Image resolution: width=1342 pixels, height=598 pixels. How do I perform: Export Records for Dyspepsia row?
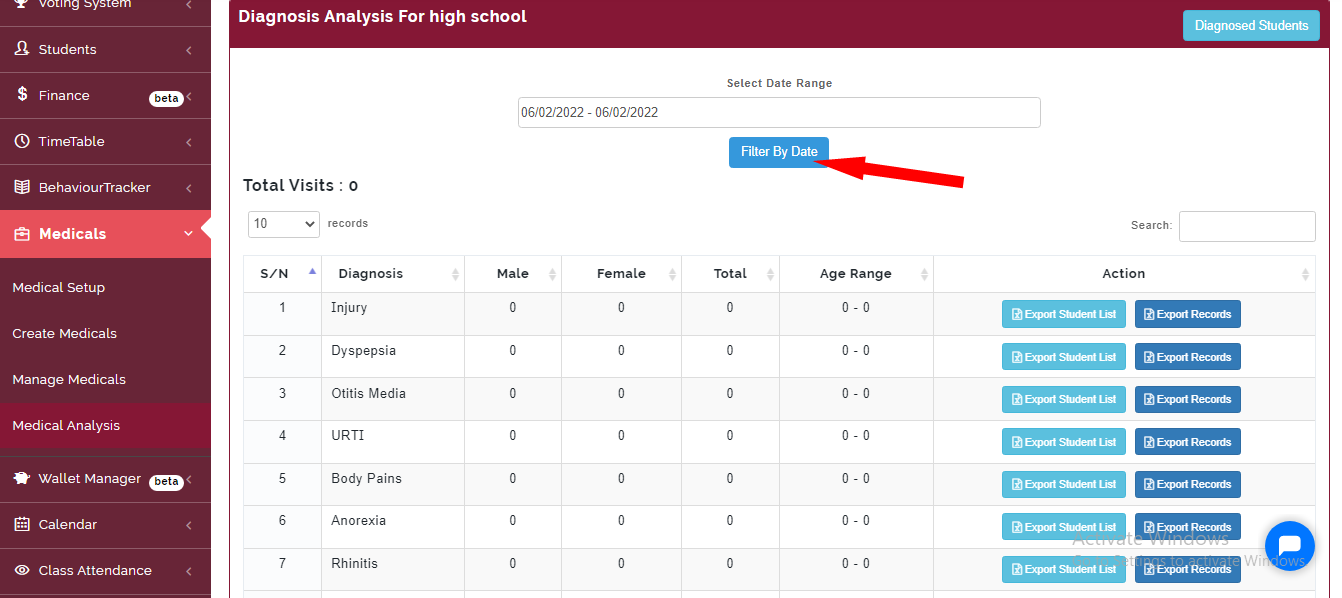pos(1188,357)
